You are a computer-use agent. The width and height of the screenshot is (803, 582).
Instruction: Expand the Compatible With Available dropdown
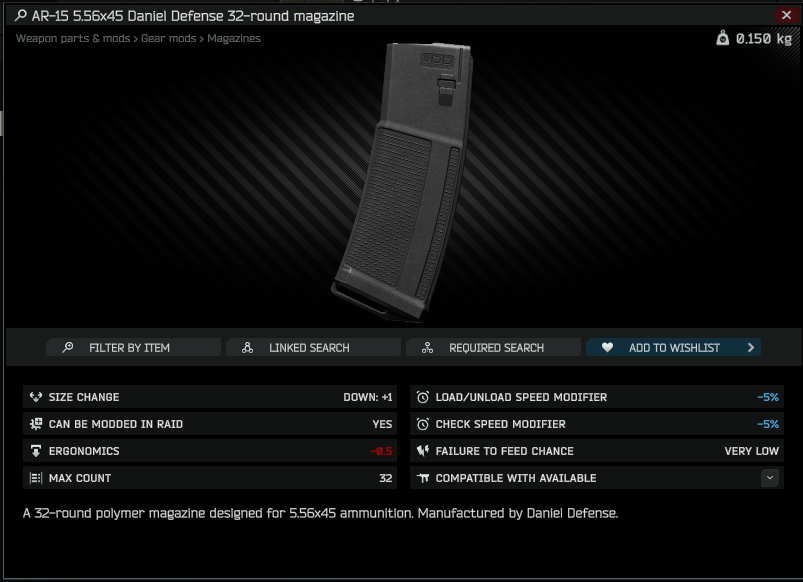pos(769,478)
